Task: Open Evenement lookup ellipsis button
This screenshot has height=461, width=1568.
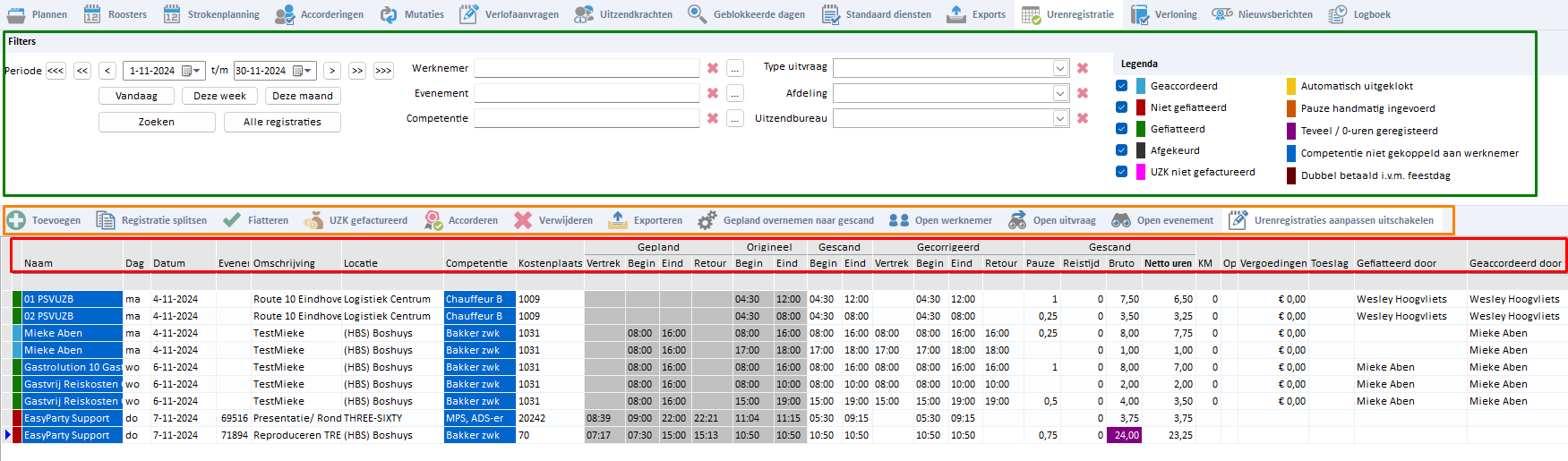Action: point(735,93)
